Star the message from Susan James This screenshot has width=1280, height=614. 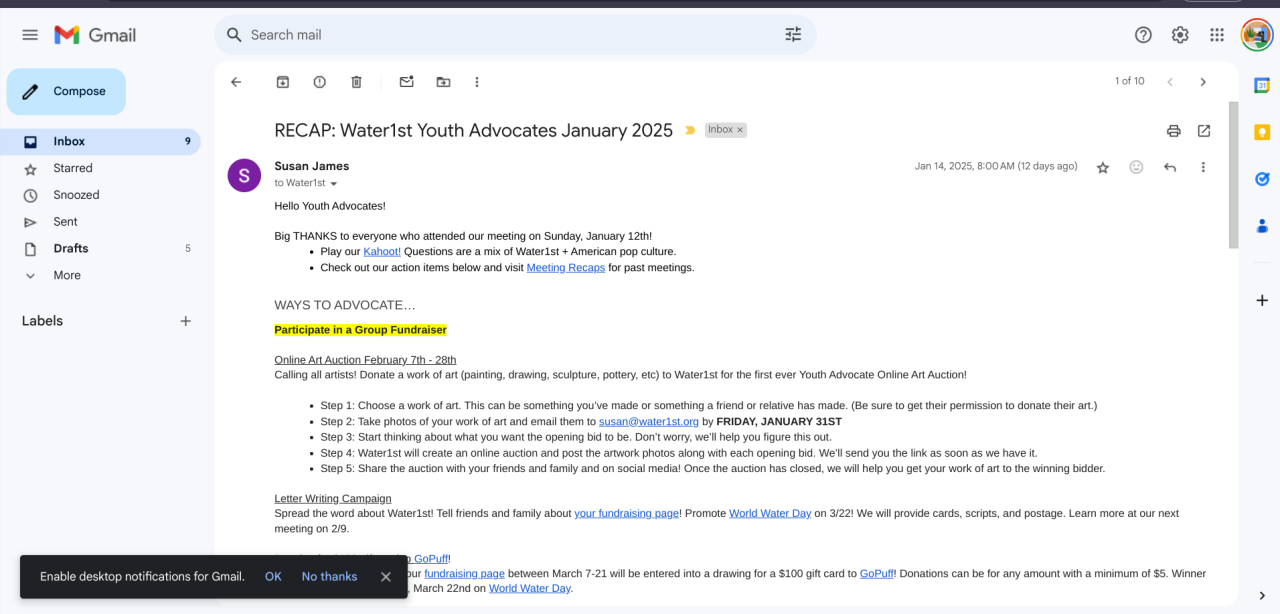click(1103, 167)
